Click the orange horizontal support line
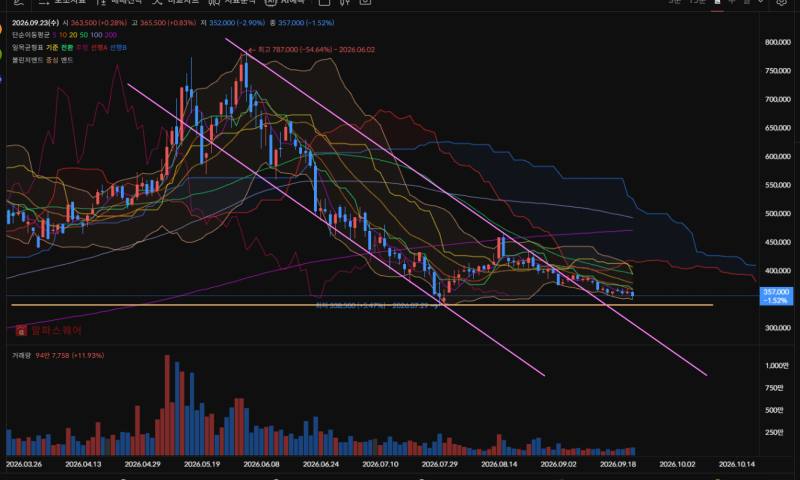 [362, 305]
